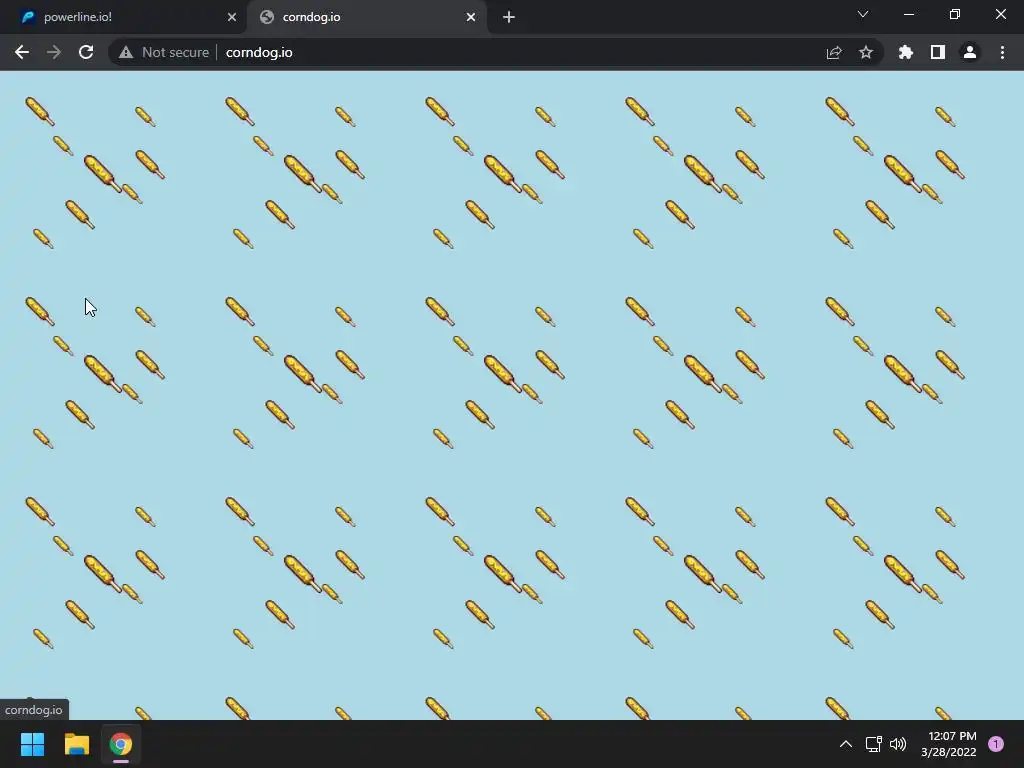Select the corndog.io tab
The image size is (1024, 768).
click(366, 17)
